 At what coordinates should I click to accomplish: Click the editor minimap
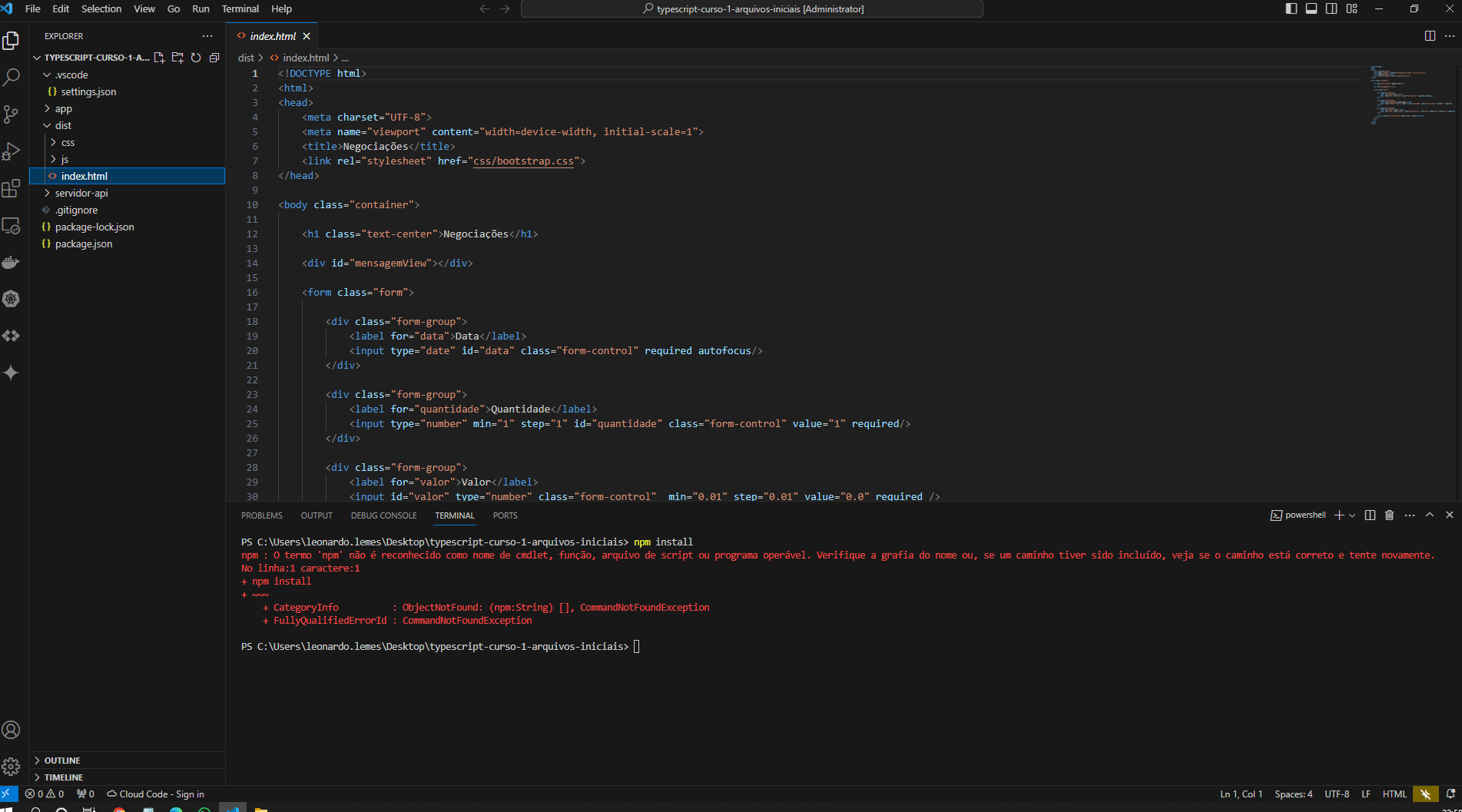point(1412,96)
